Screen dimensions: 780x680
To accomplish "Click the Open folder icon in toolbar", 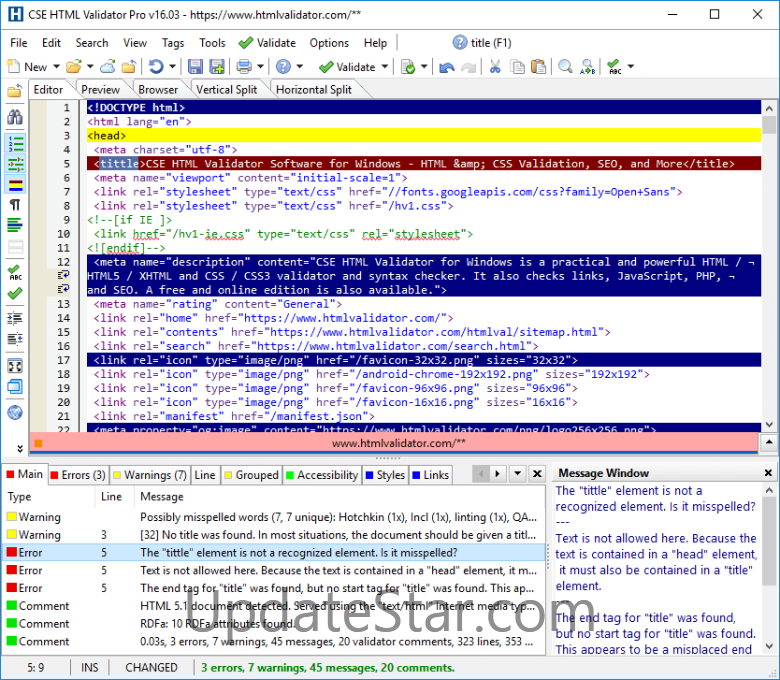I will [74, 67].
